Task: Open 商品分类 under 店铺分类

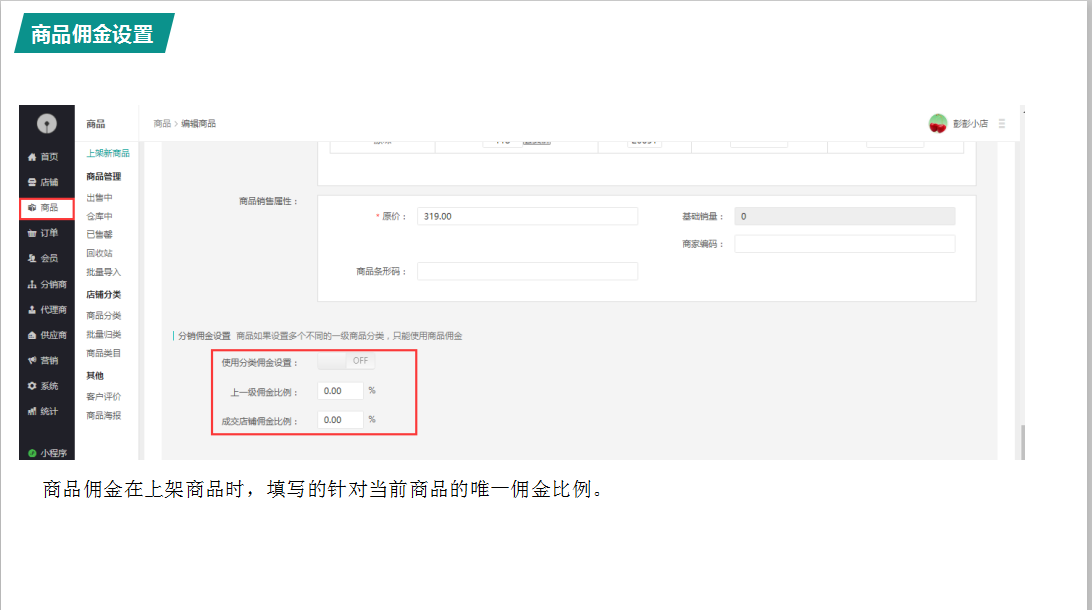Action: 104,315
